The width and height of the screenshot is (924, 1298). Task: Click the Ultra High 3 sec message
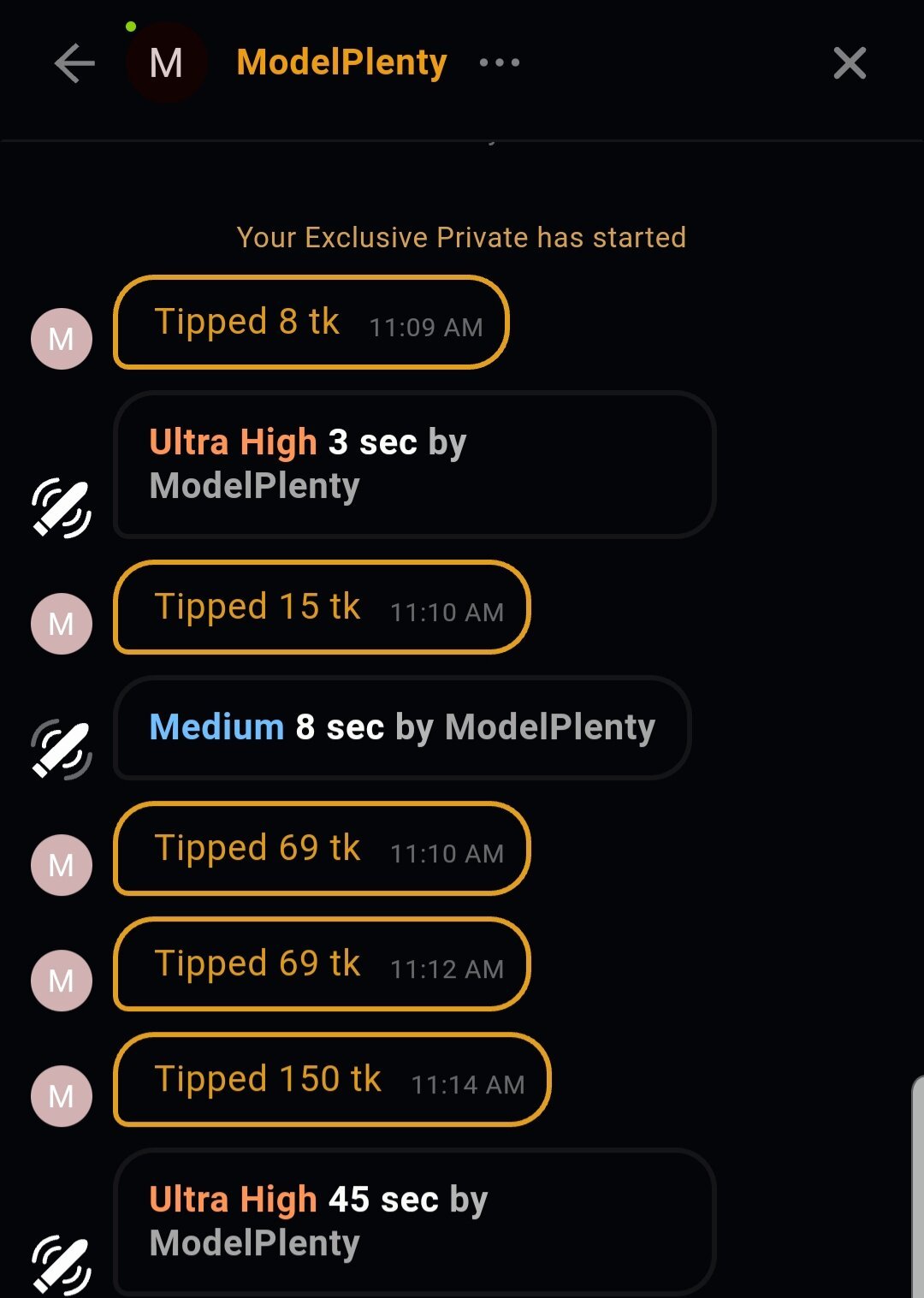(x=414, y=465)
